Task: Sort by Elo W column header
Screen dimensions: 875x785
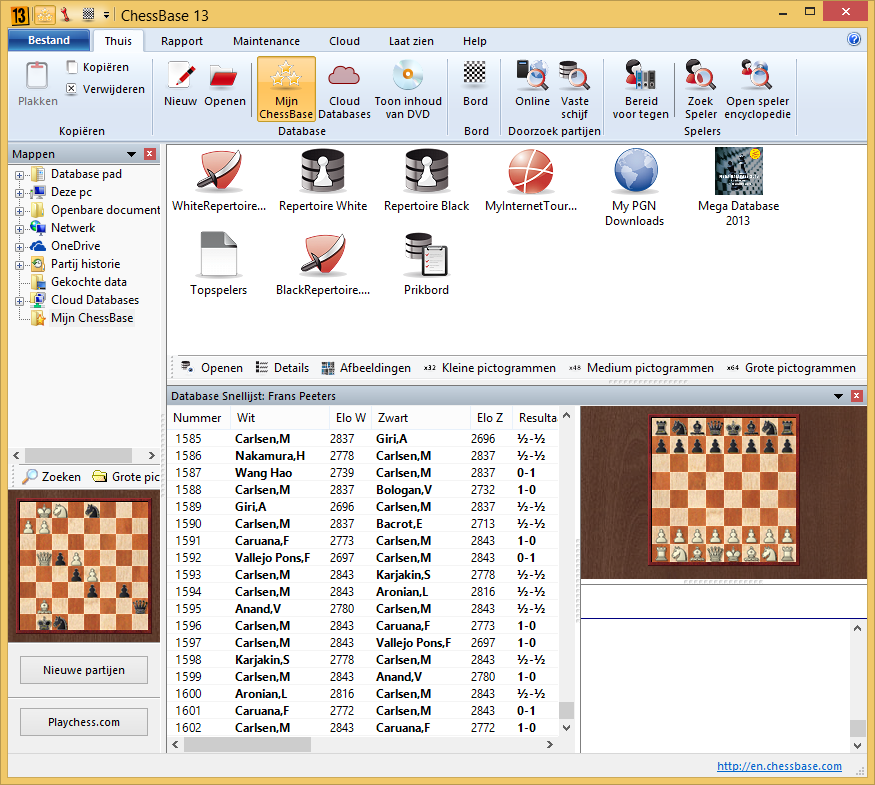Action: coord(351,418)
